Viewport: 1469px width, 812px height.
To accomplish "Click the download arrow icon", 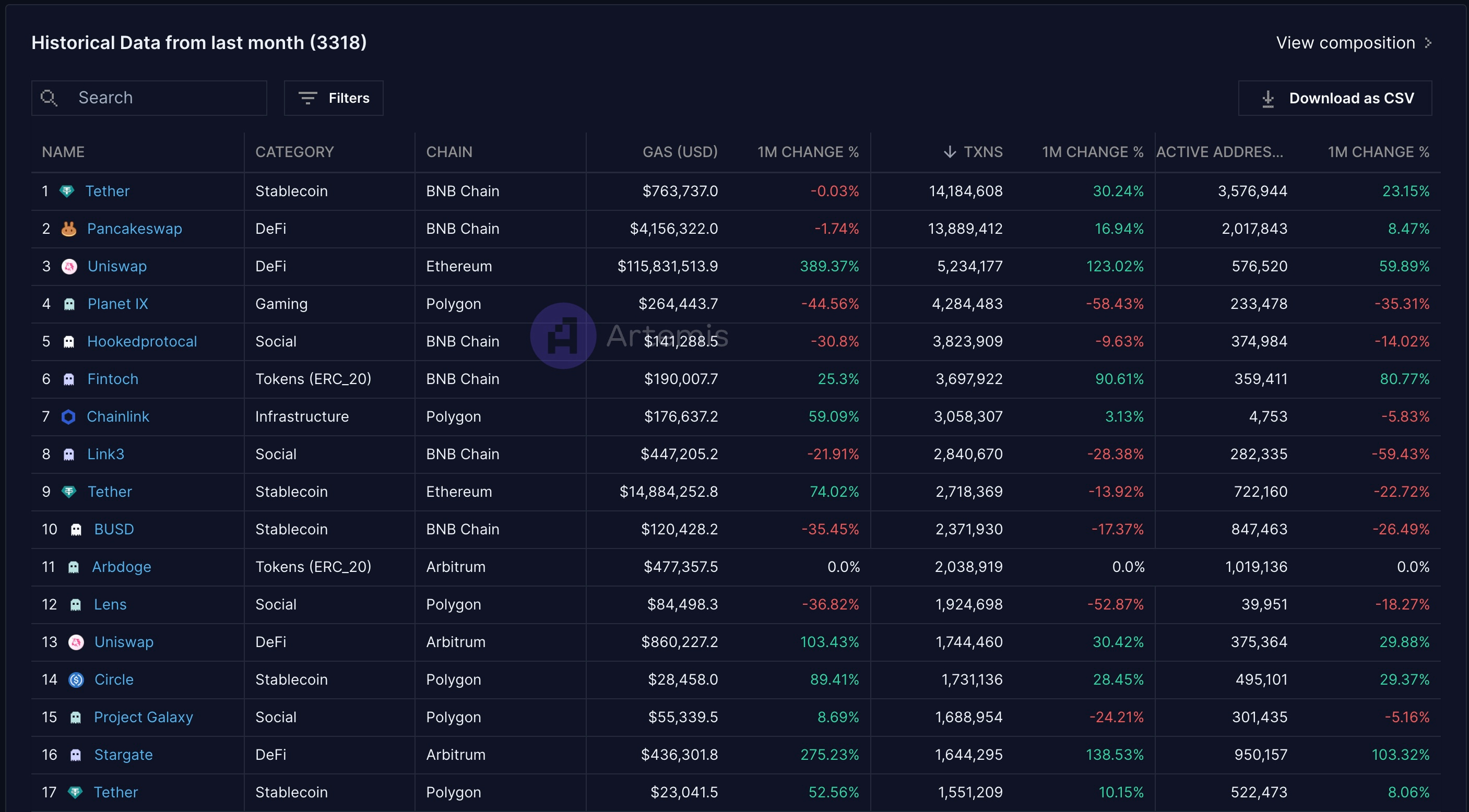I will pyautogui.click(x=1267, y=99).
